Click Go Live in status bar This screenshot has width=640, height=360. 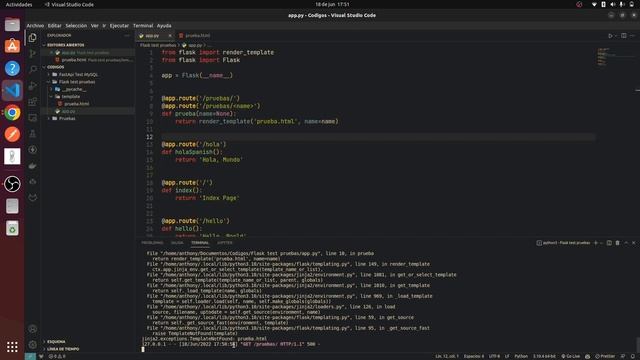pyautogui.click(x=571, y=356)
